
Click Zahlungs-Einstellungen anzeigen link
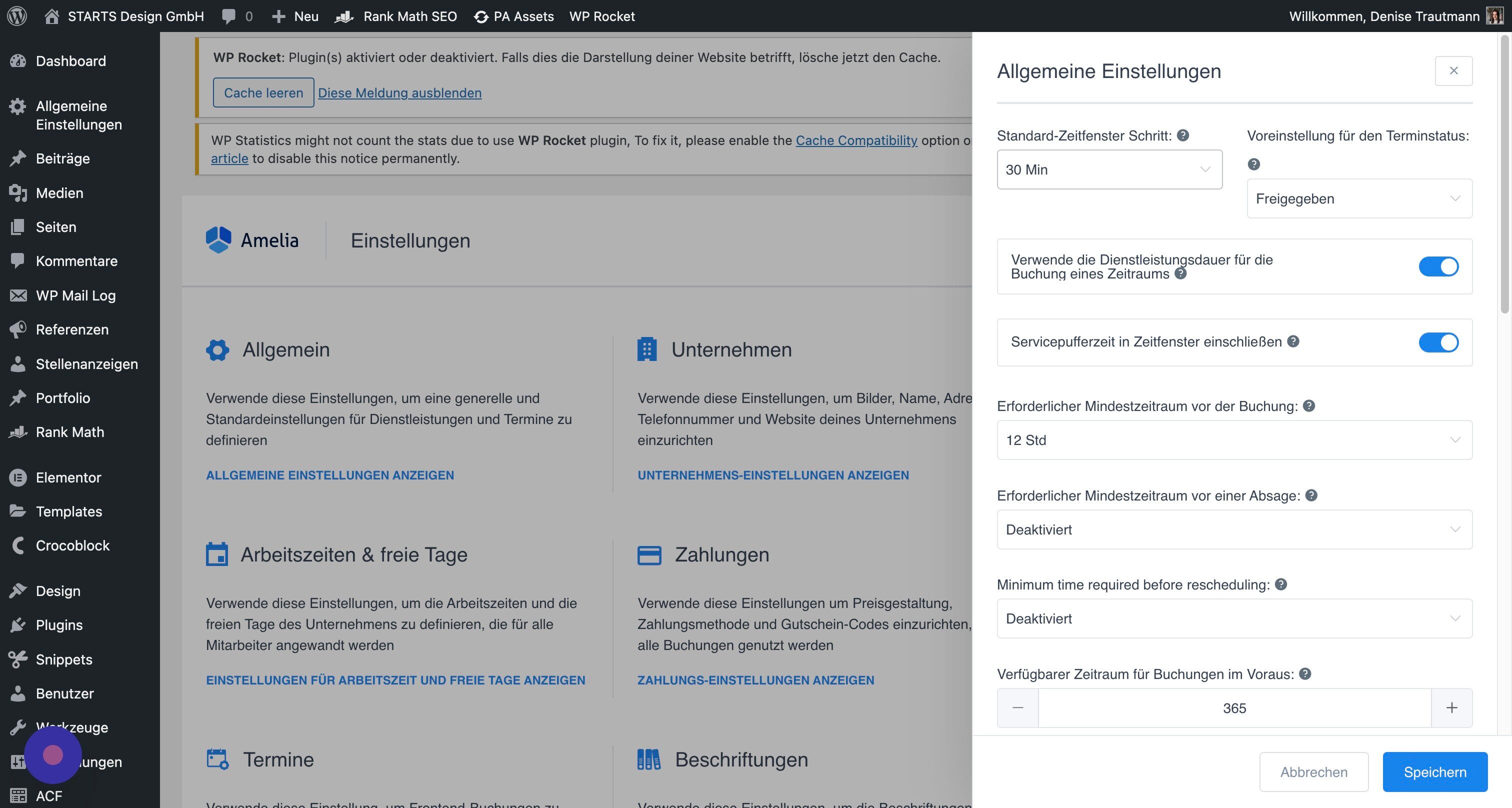tap(756, 679)
